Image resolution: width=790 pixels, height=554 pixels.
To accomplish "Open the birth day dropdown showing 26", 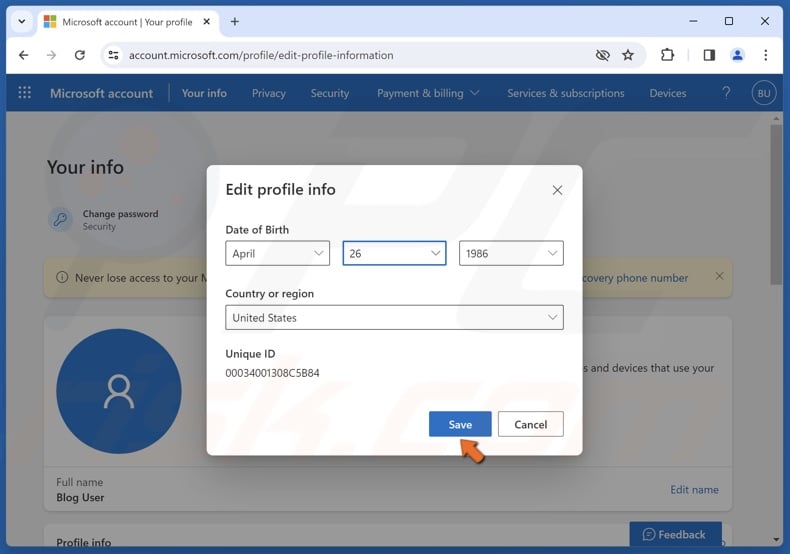I will click(394, 253).
